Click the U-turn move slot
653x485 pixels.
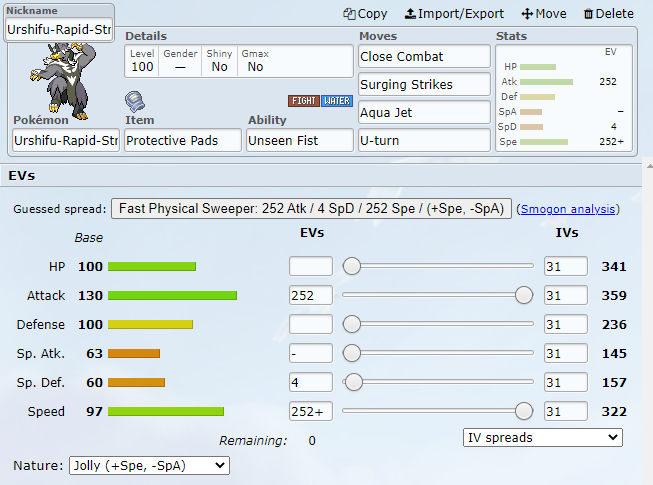424,140
